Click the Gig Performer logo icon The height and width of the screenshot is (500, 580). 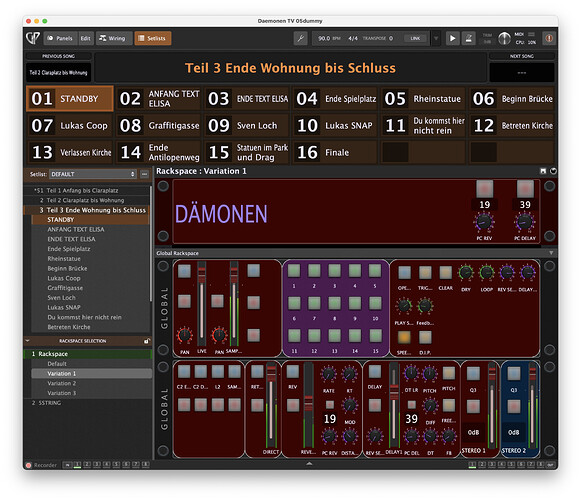[x=33, y=38]
